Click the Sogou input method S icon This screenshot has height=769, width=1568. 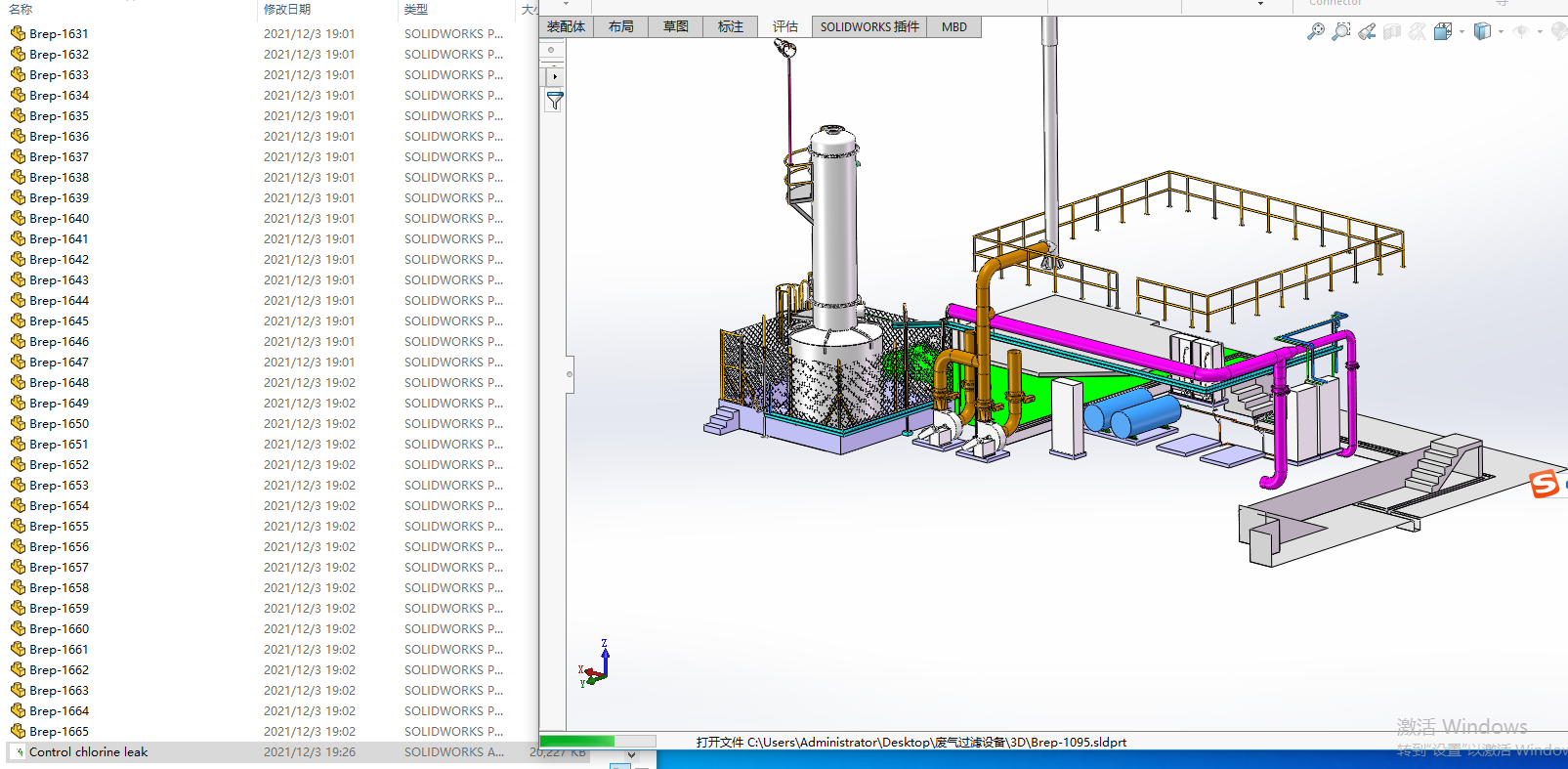click(x=1545, y=484)
